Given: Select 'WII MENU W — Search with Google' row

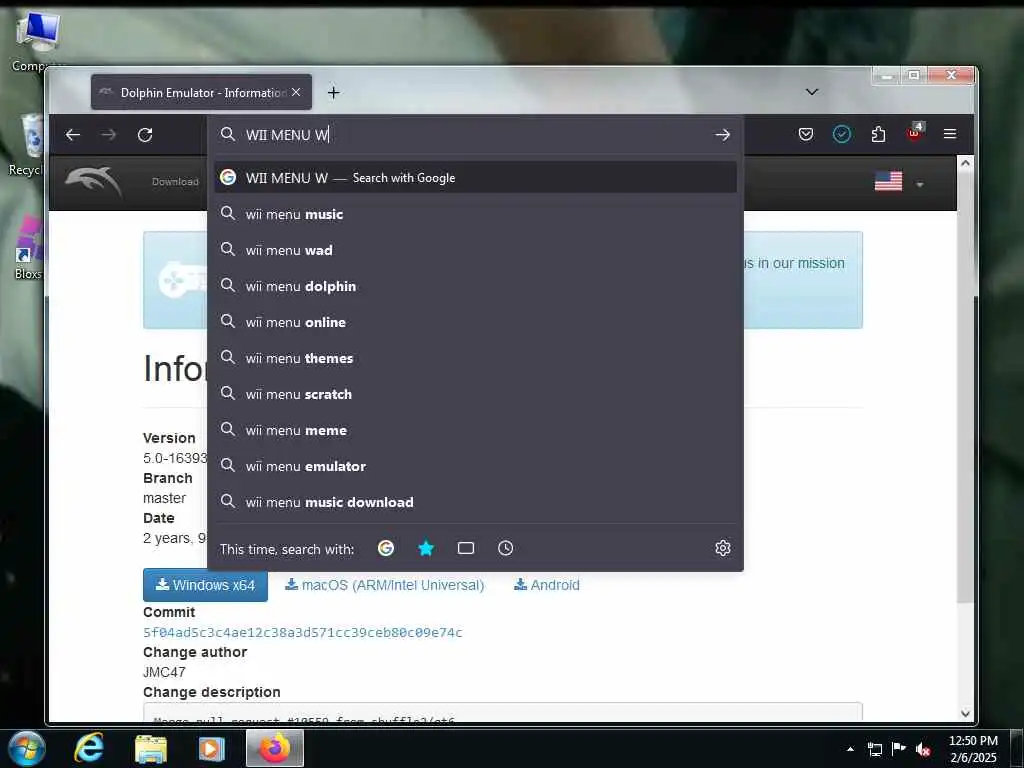Looking at the screenshot, I should click(x=475, y=178).
